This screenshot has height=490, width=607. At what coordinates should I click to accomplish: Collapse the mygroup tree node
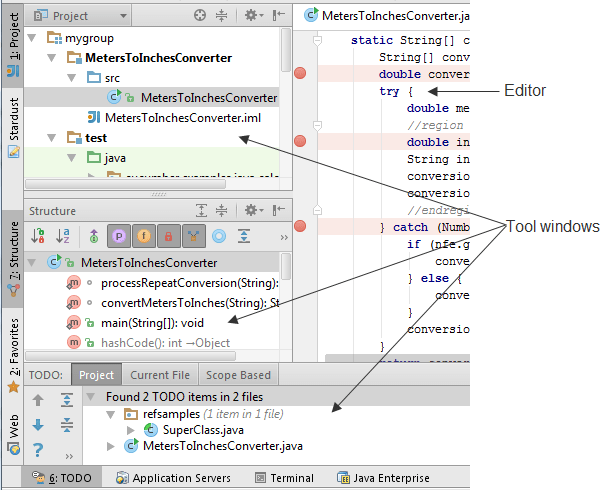(x=33, y=38)
